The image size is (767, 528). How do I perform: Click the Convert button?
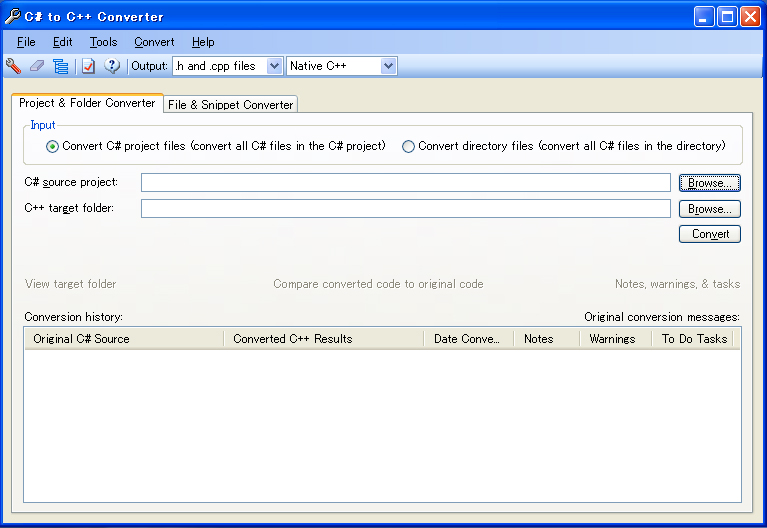pos(709,234)
